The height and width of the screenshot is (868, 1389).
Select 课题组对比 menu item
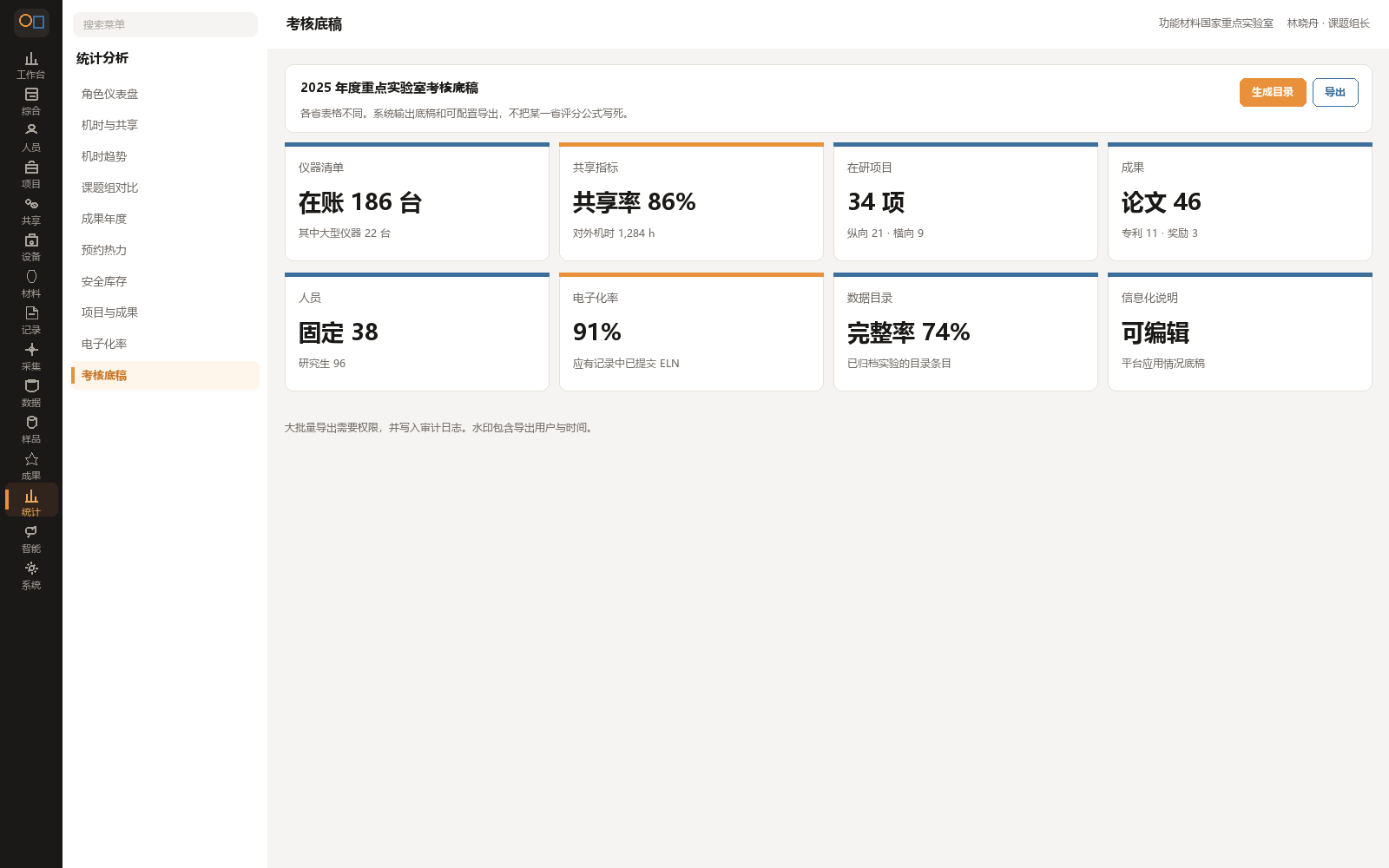[x=165, y=187]
